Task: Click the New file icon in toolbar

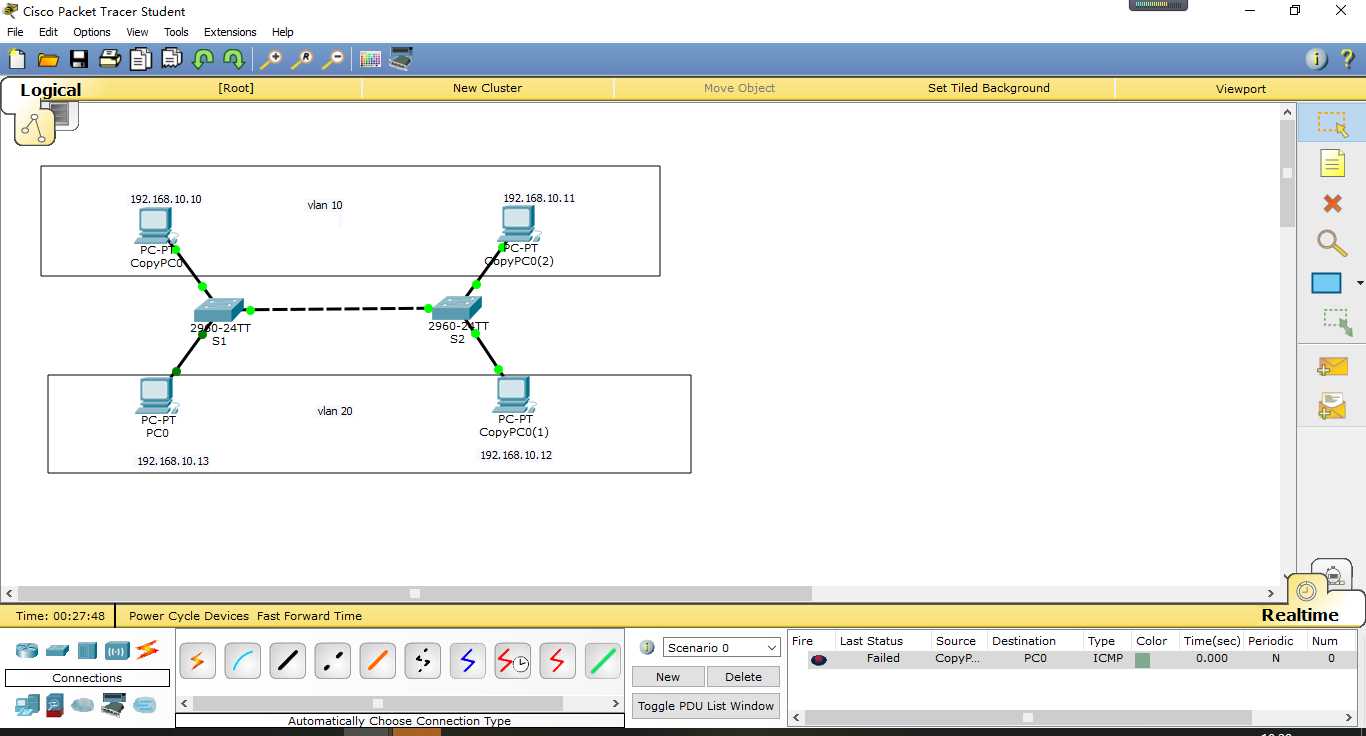Action: pos(17,59)
